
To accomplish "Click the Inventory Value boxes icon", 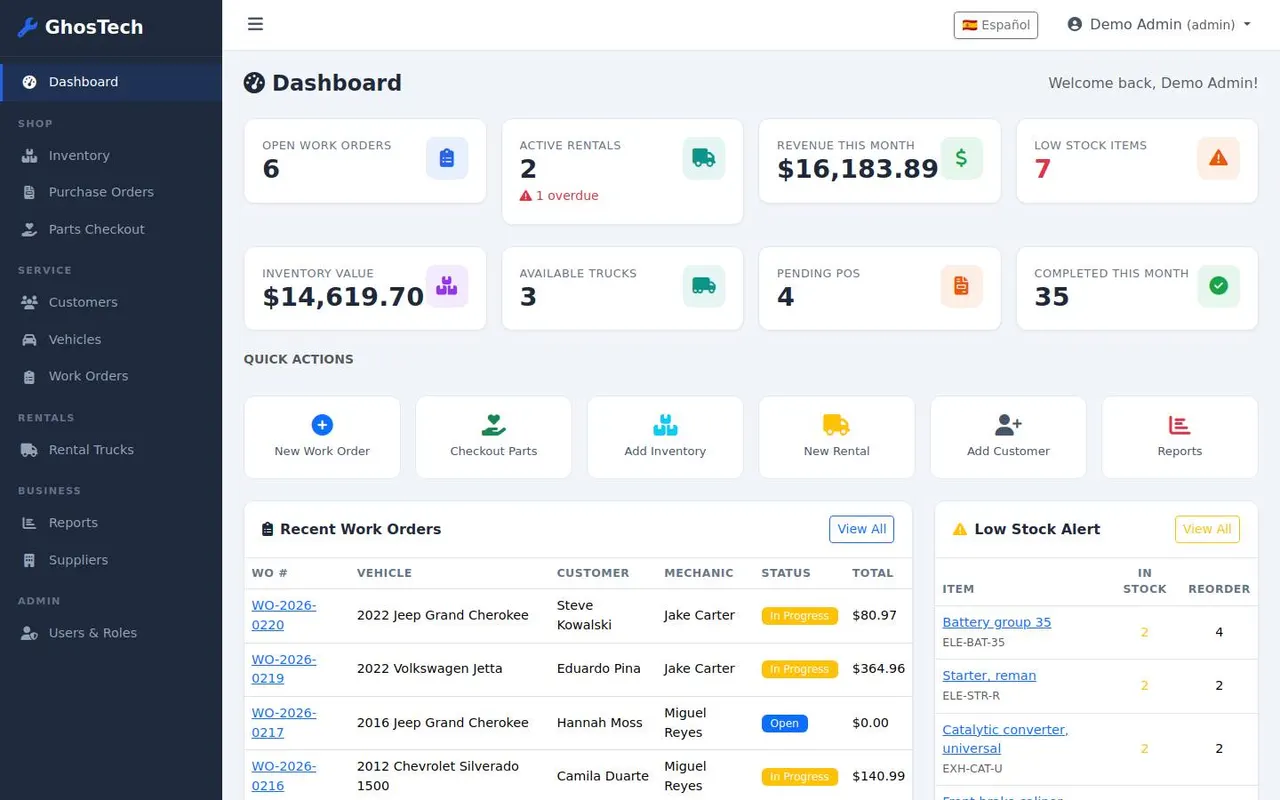I will point(447,286).
